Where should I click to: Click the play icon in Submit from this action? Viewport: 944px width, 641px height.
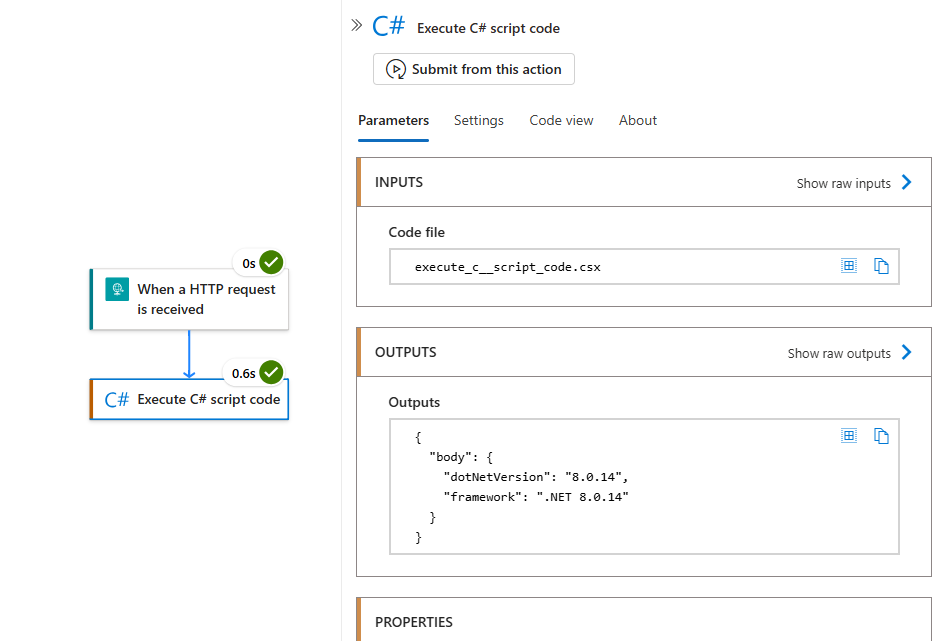(397, 69)
